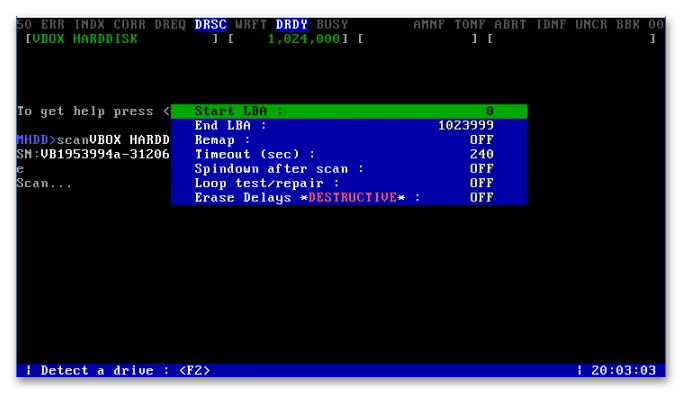This screenshot has height=393, width=682.
Task: Toggle Loop test/repair option
Action: click(x=349, y=183)
